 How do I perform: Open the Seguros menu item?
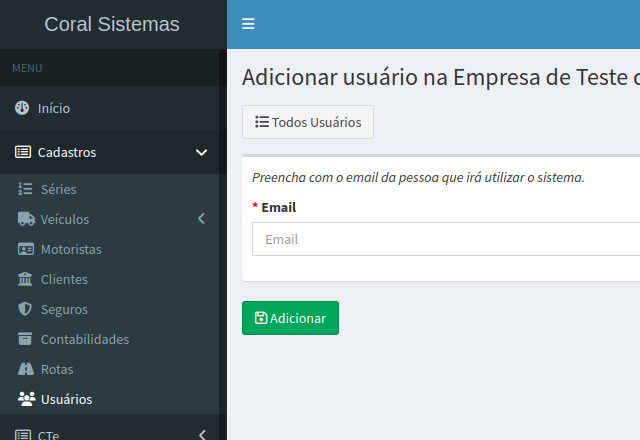tap(64, 309)
